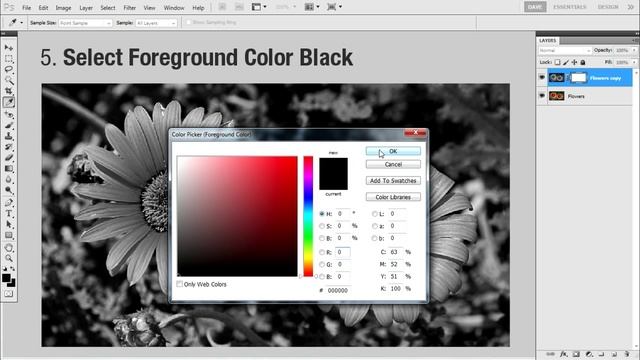Open the Opacity slider arrow
The width and height of the screenshot is (640, 360).
tap(635, 51)
